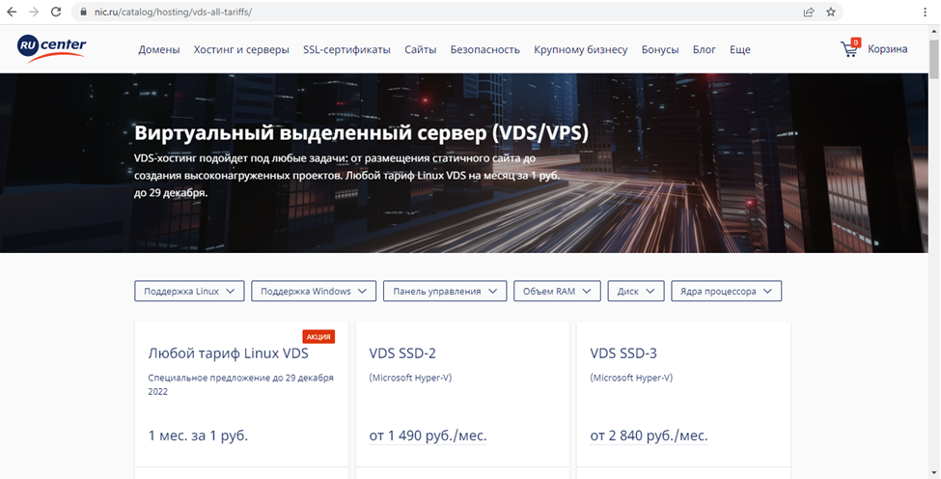941x479 pixels.
Task: Open the Объем RAM dropdown
Action: pos(557,291)
